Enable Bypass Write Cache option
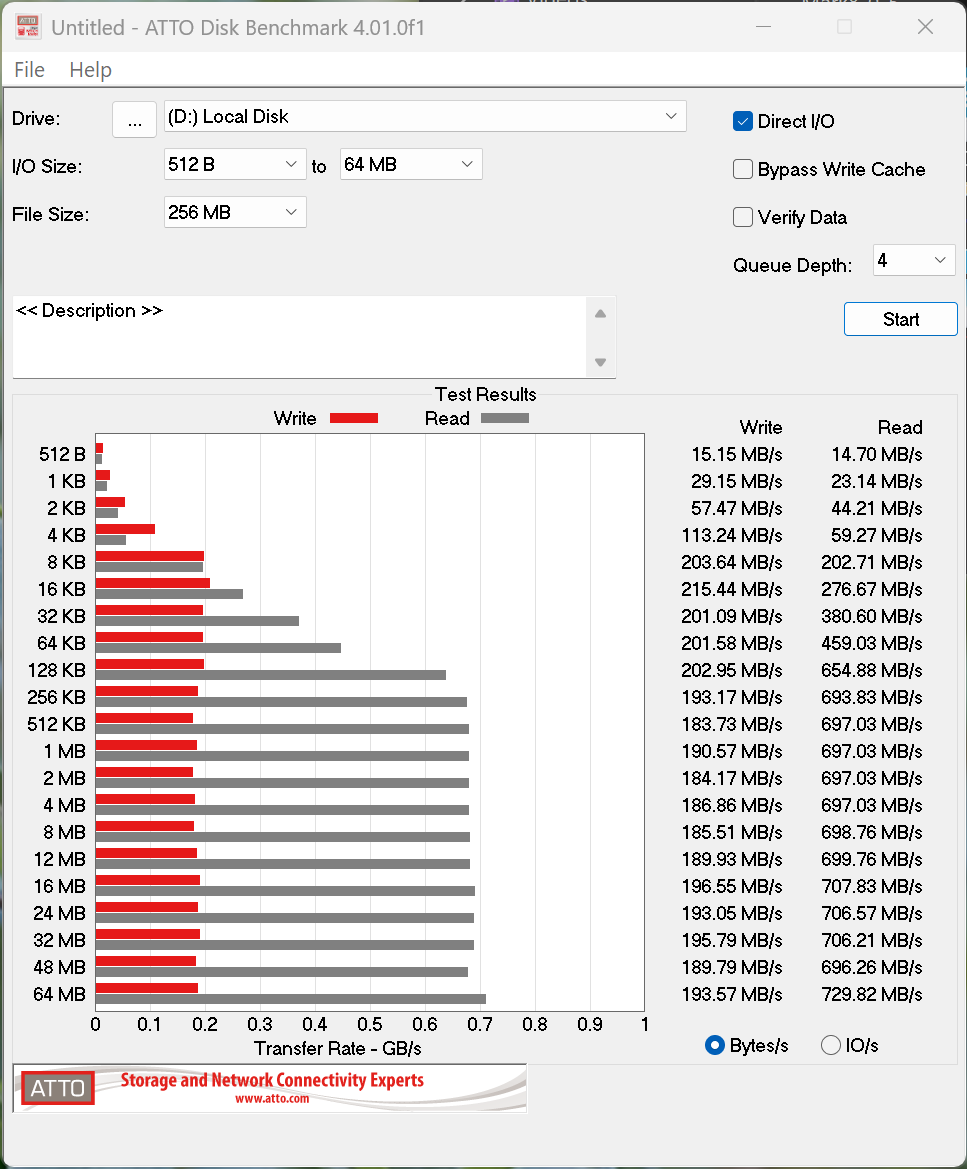The width and height of the screenshot is (967, 1169). (743, 169)
